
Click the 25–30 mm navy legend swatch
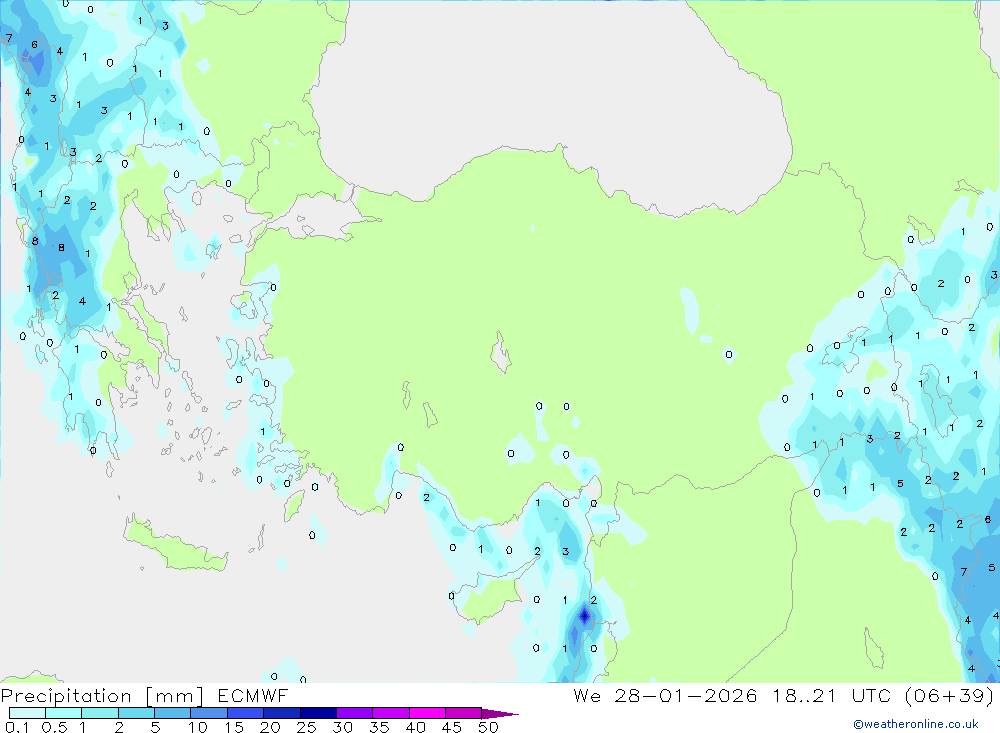pos(318,713)
